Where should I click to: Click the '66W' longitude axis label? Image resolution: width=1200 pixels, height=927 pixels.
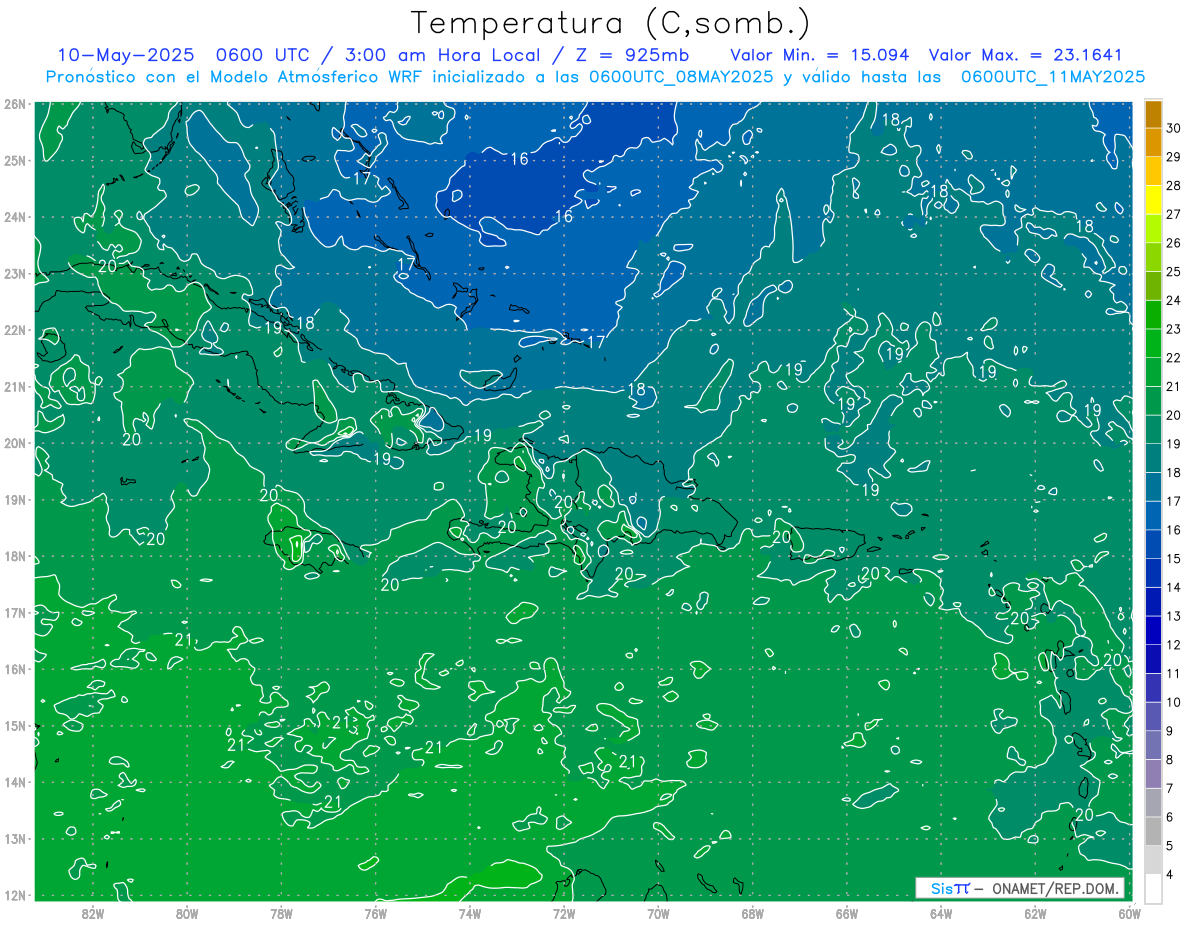pyautogui.click(x=847, y=913)
